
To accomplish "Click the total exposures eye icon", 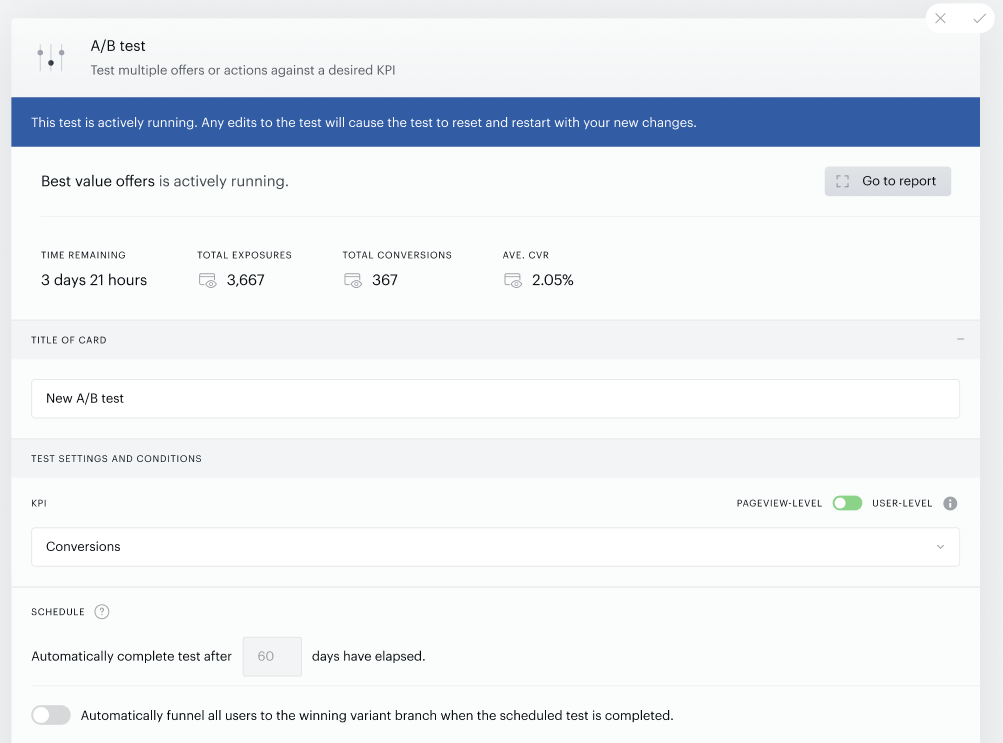I will coord(208,280).
